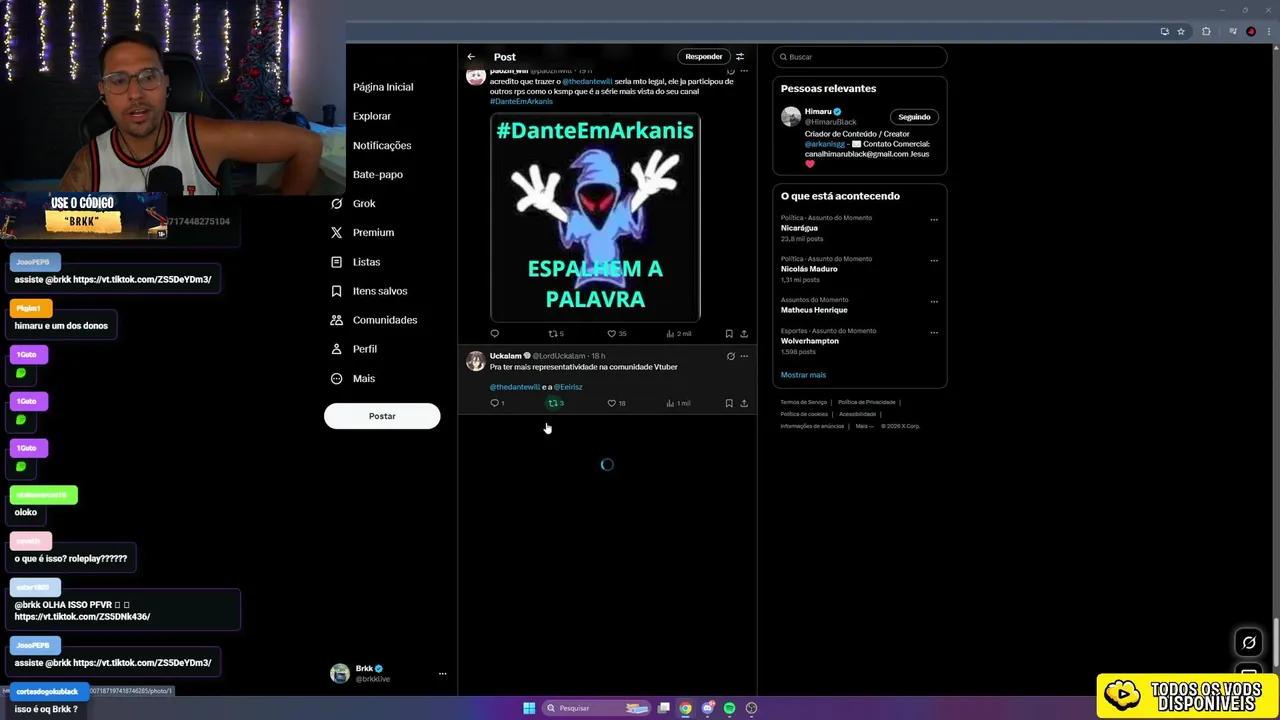Open Itens salvos bookmarks
Screen dimensions: 1280x720
pos(368,291)
